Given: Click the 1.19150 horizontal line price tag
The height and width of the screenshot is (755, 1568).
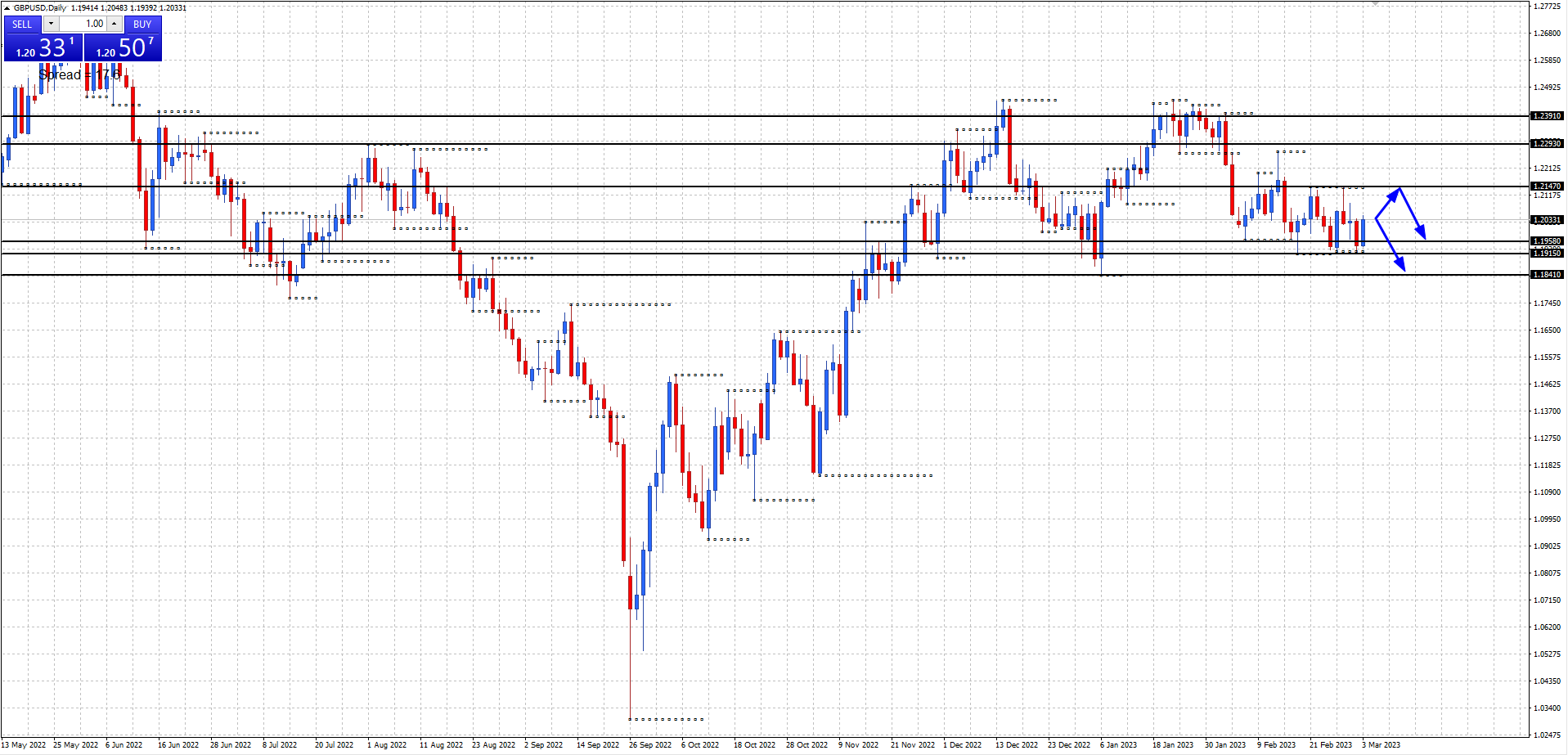Looking at the screenshot, I should [1547, 254].
